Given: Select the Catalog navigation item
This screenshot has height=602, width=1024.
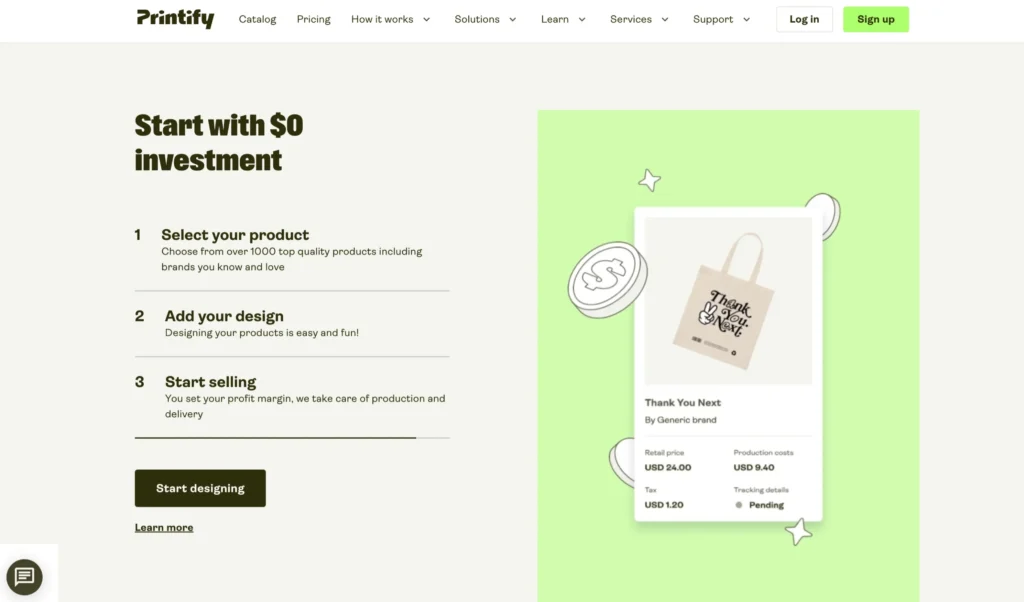Looking at the screenshot, I should [257, 18].
